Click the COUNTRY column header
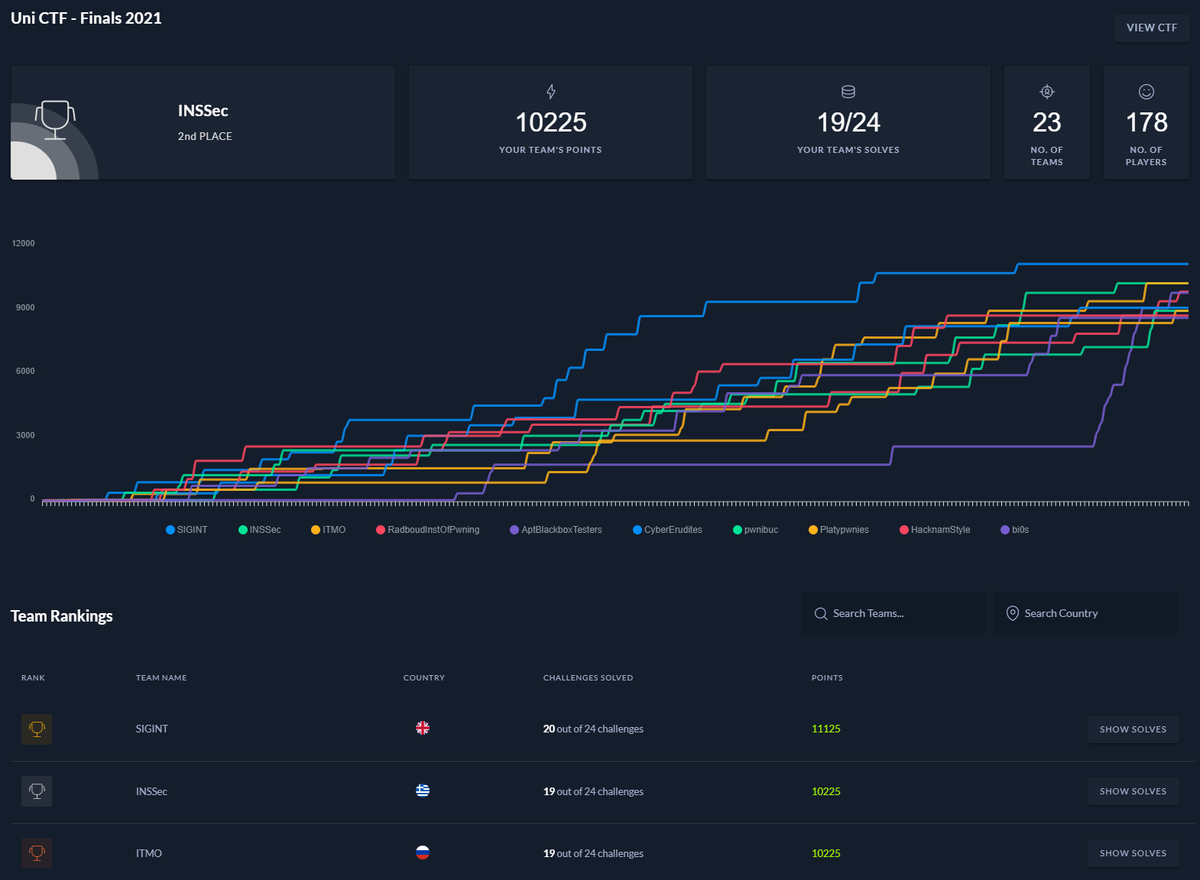 coord(424,678)
